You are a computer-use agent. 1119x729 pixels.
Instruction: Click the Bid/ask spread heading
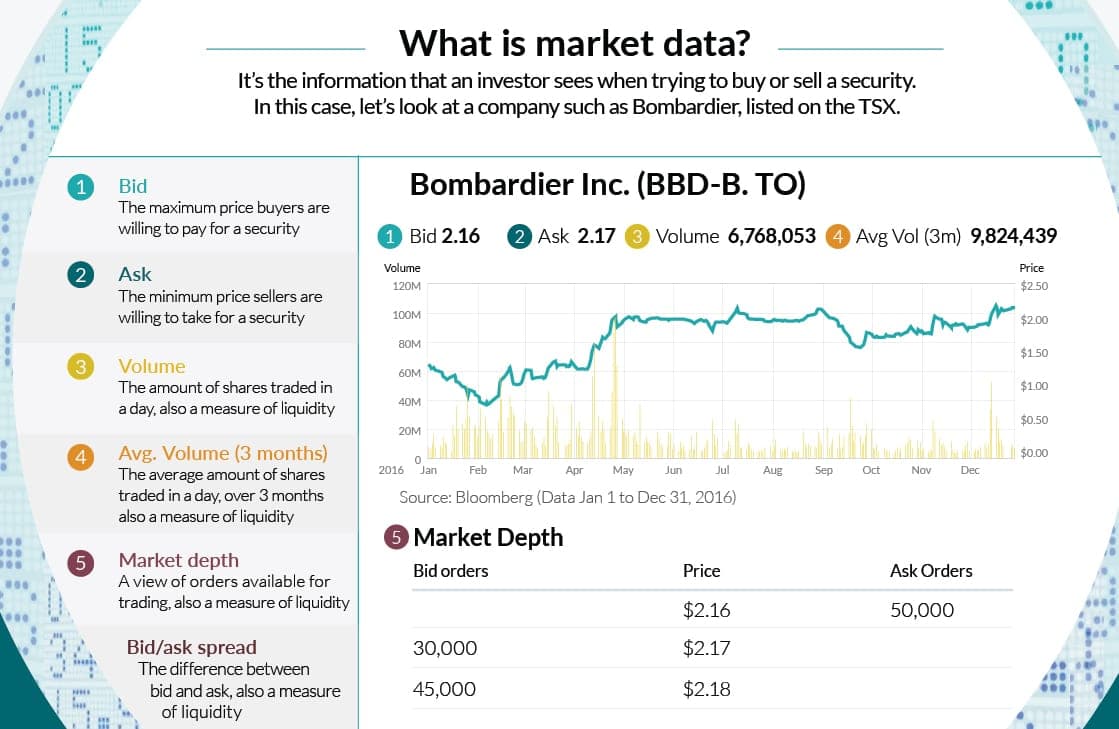tap(191, 647)
